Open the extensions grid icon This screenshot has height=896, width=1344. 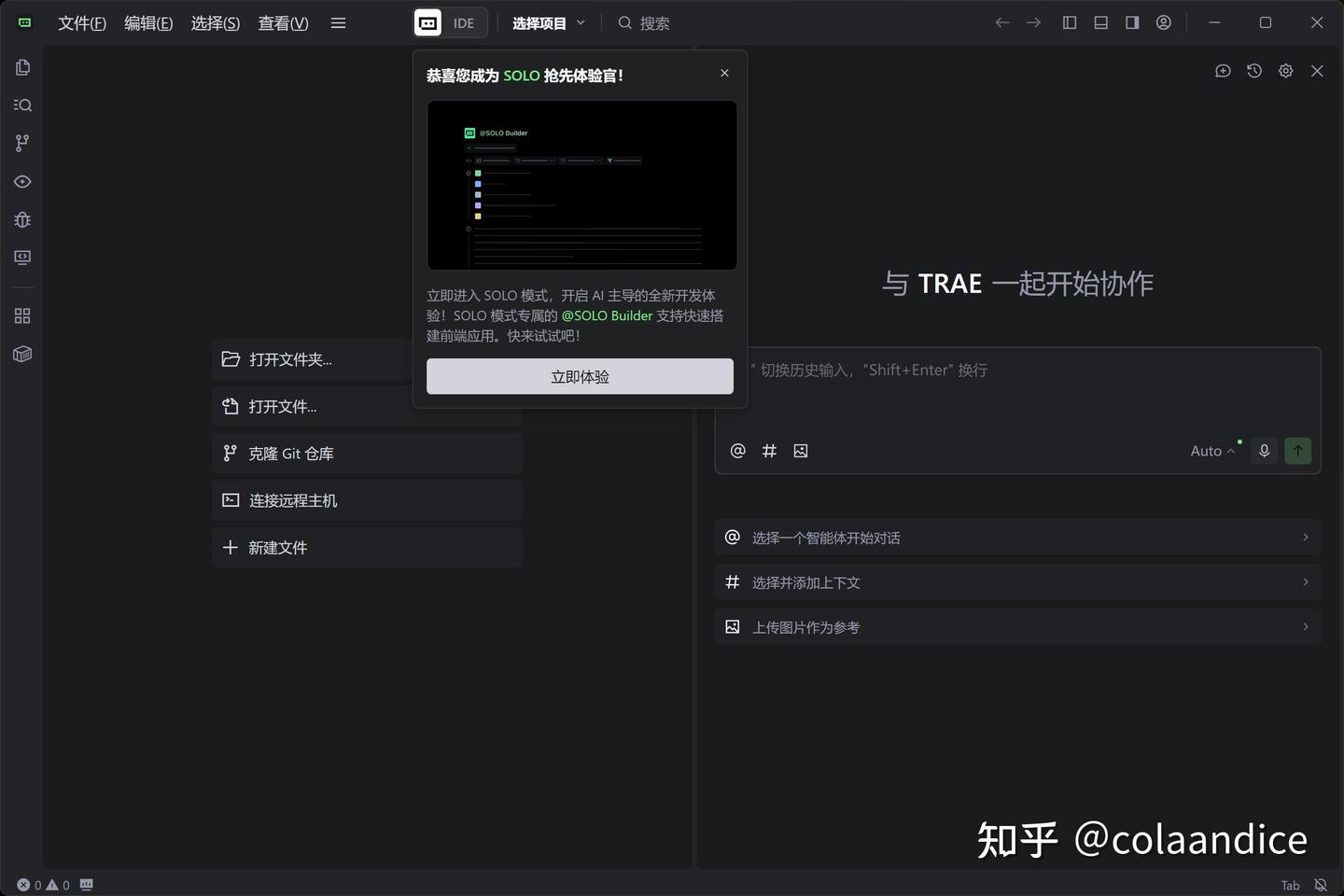[x=22, y=315]
